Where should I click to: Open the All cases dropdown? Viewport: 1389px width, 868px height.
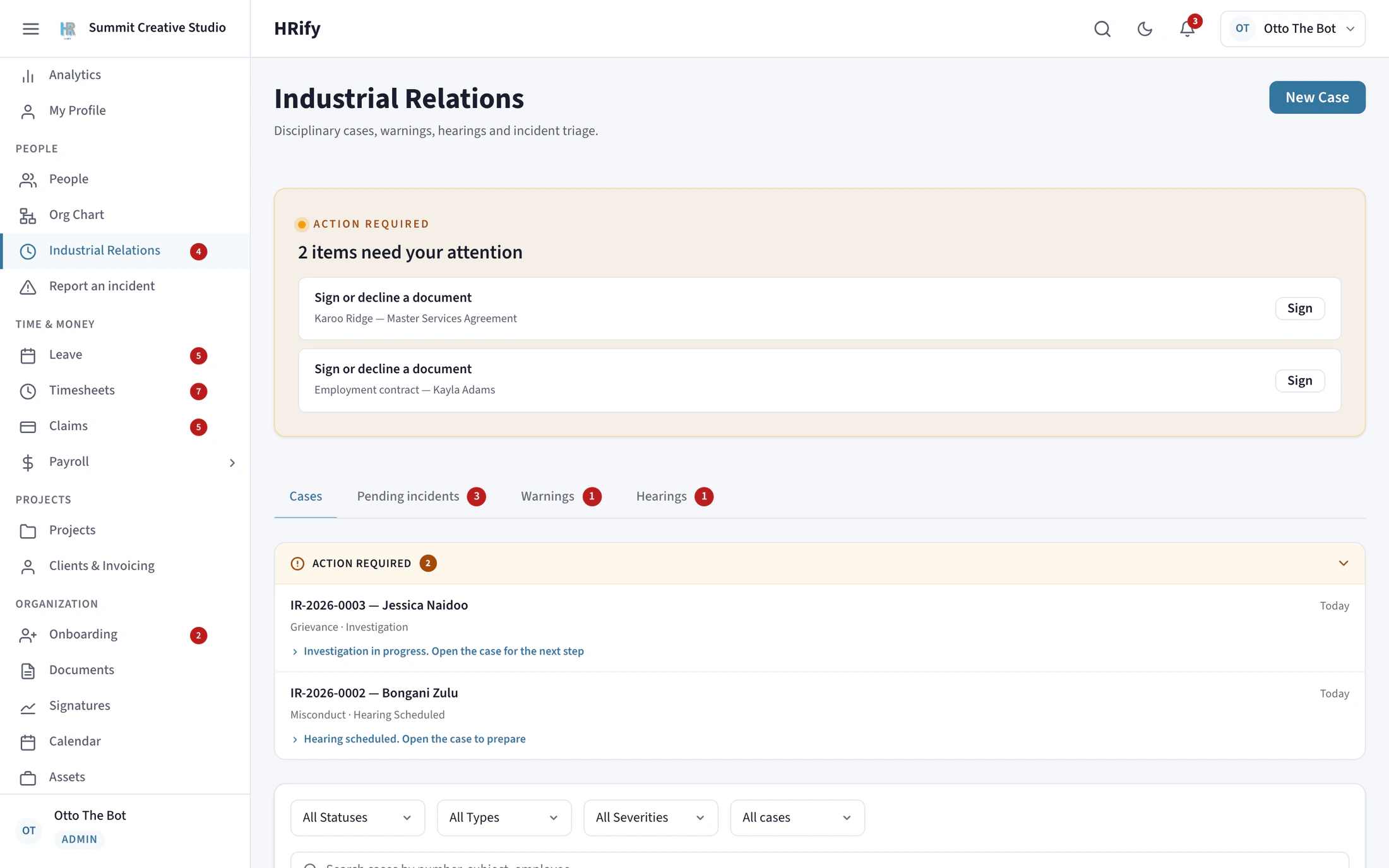[x=797, y=817]
